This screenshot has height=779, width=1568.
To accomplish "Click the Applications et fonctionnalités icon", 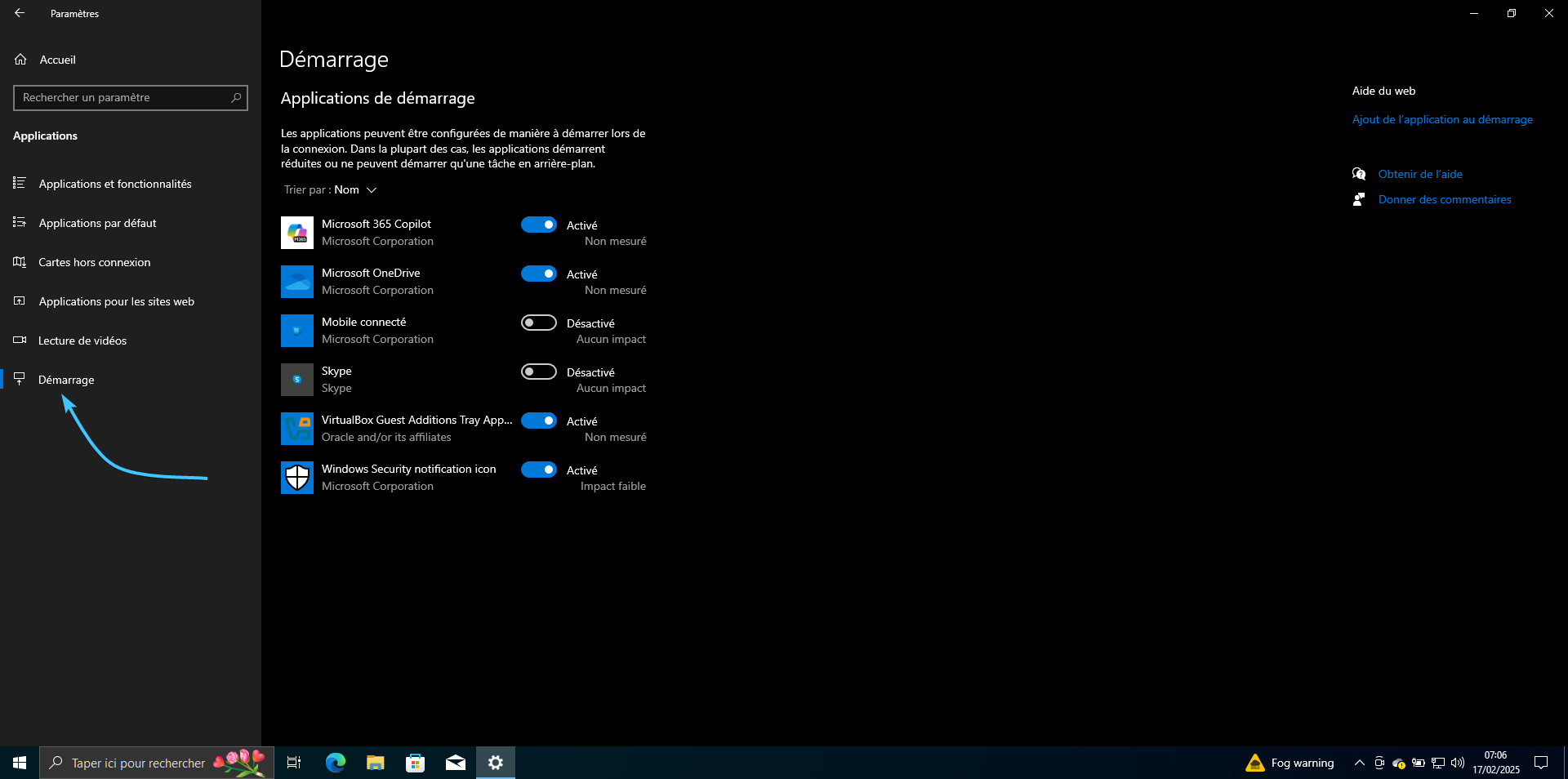I will pyautogui.click(x=20, y=183).
